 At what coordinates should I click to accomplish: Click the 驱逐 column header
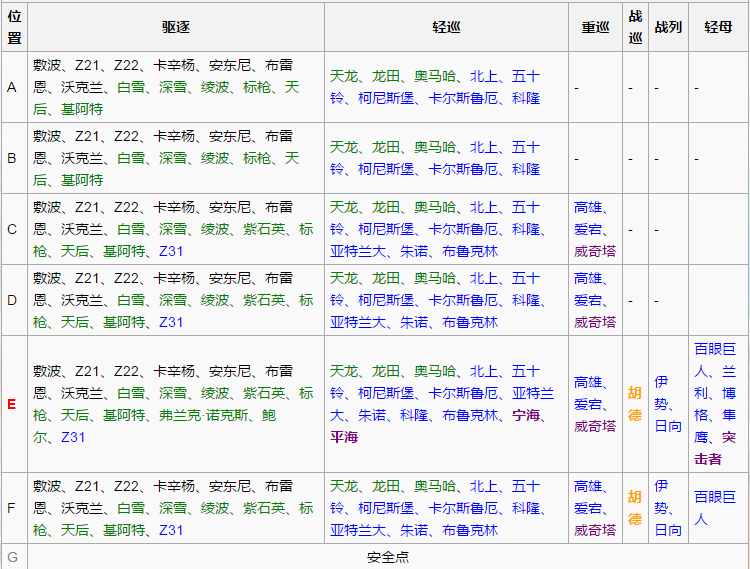pos(175,27)
